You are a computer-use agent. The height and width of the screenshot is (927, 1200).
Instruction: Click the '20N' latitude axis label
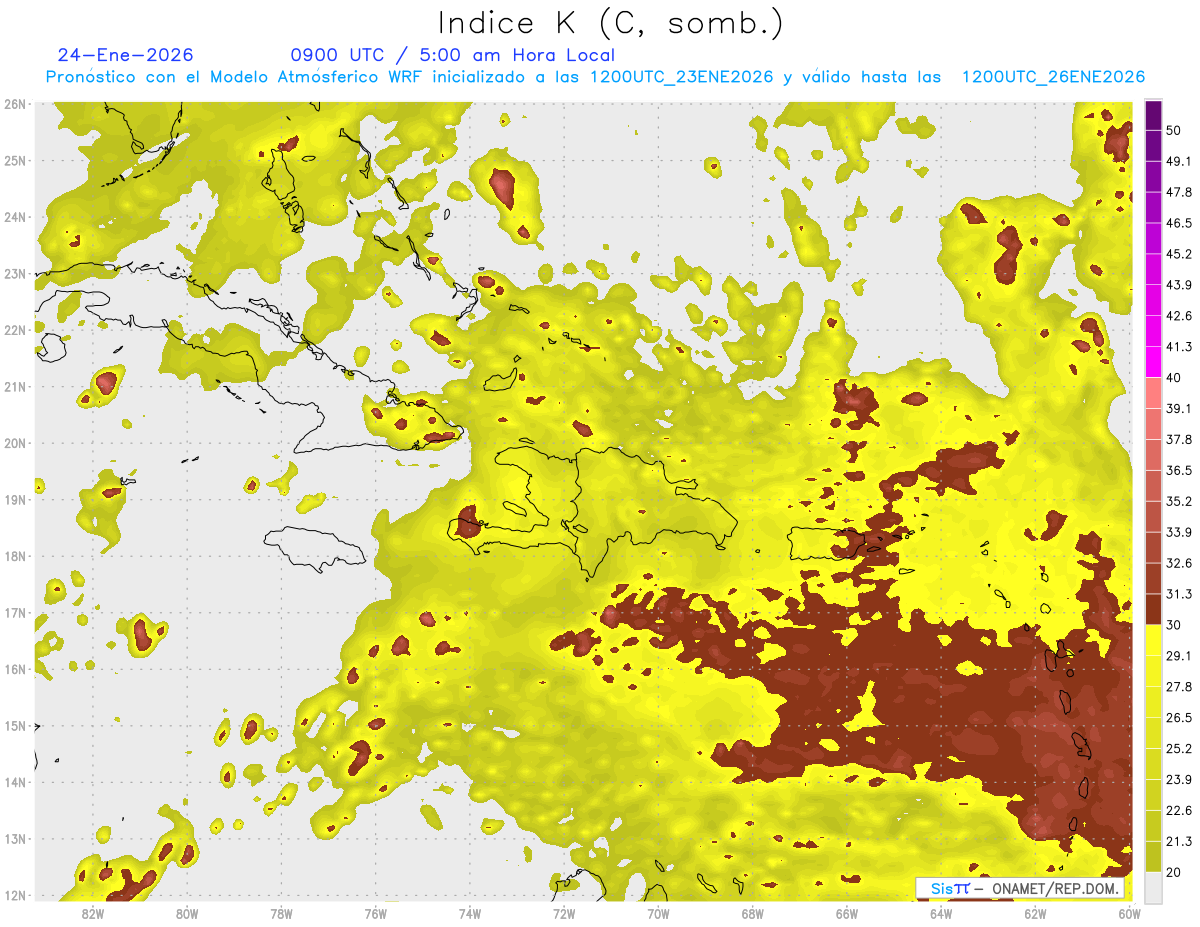[15, 443]
